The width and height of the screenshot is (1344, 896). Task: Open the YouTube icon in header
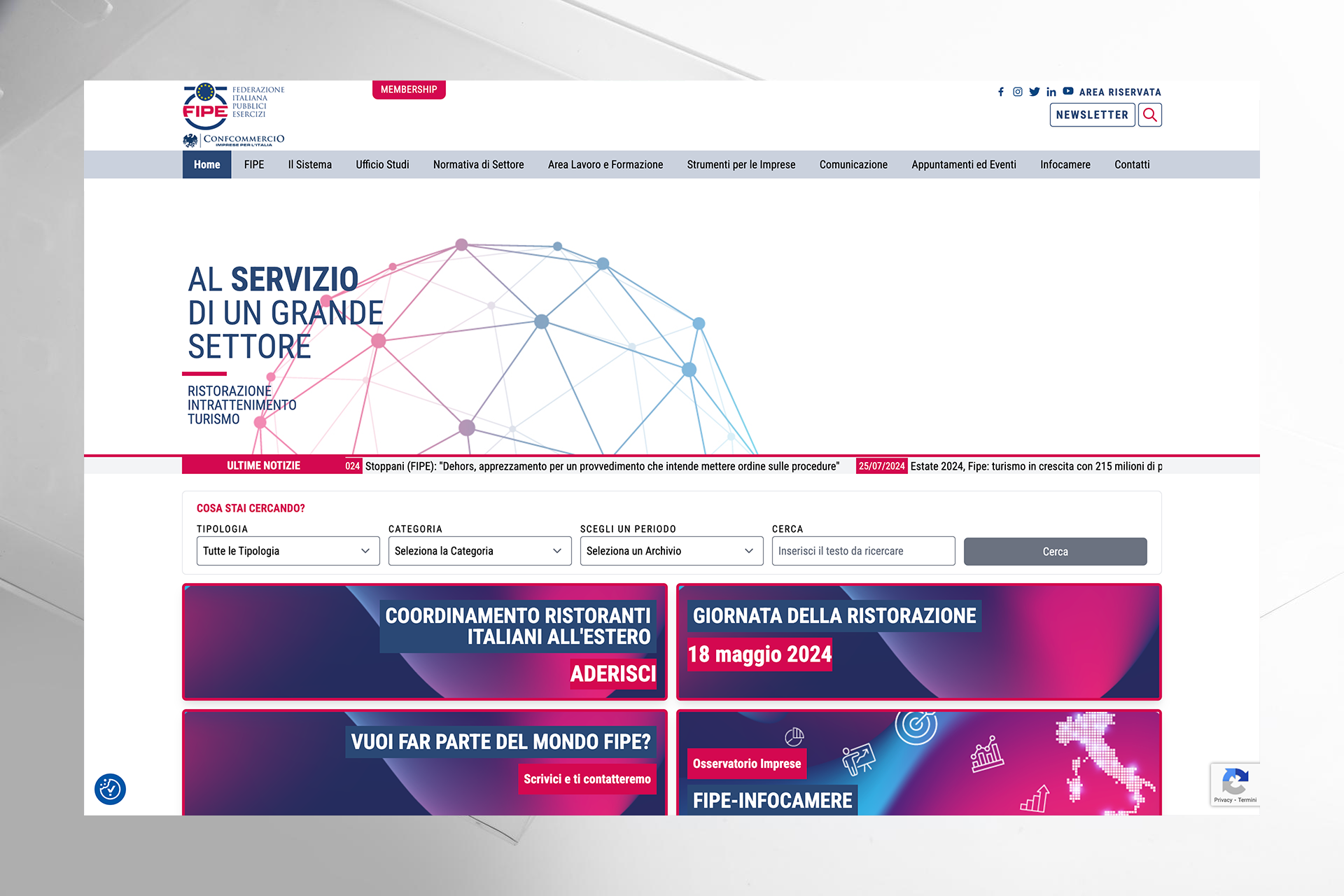(1068, 91)
